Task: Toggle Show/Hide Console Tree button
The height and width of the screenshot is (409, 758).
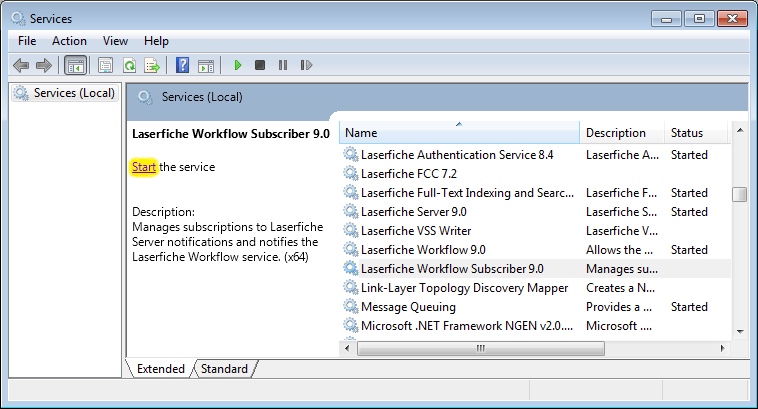Action: pos(74,65)
